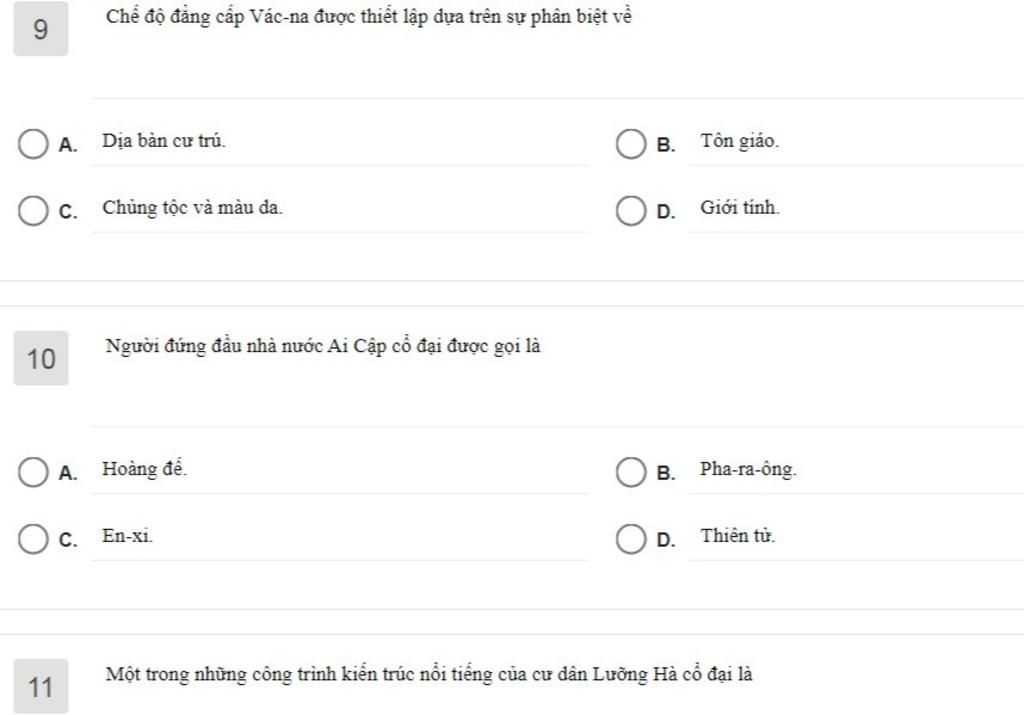The height and width of the screenshot is (715, 1024).
Task: Choose radio button B for question 10
Action: coord(630,472)
